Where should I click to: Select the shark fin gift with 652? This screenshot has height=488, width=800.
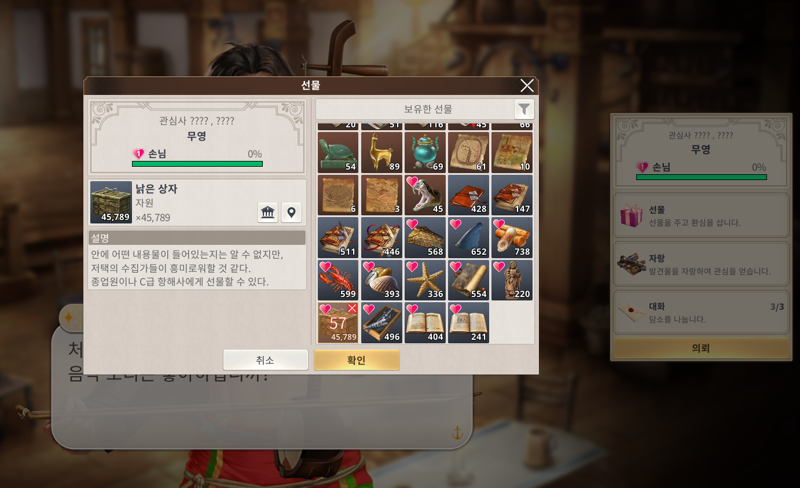click(x=468, y=237)
